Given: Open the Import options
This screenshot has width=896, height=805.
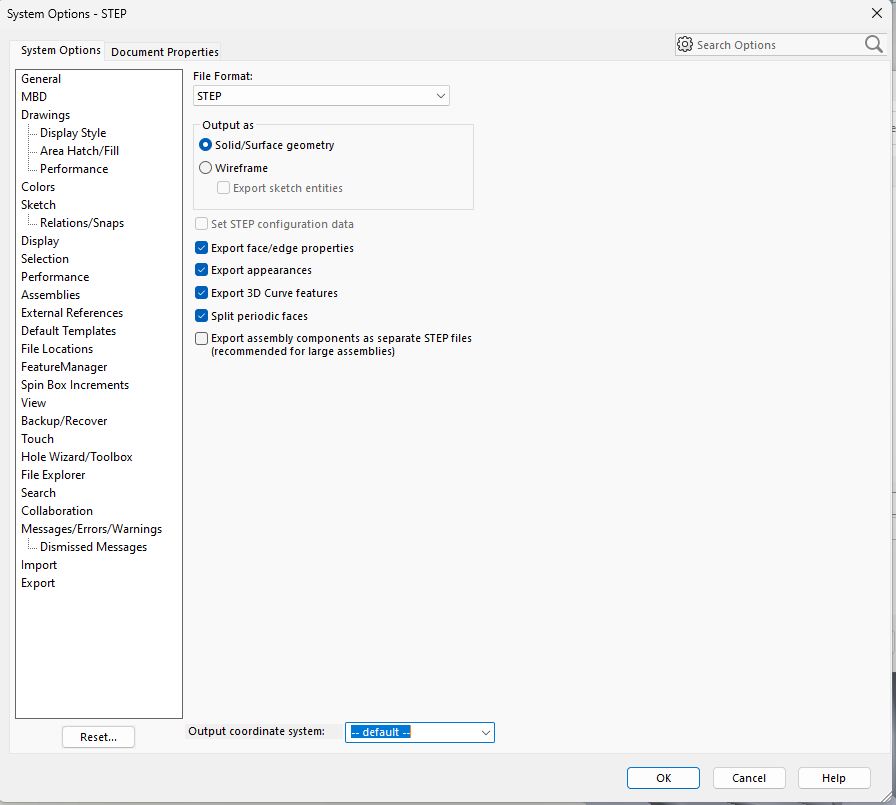Looking at the screenshot, I should 39,565.
